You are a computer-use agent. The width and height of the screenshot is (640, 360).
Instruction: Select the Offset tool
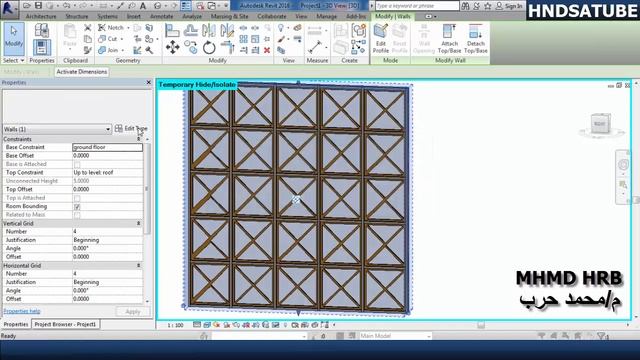tap(191, 30)
